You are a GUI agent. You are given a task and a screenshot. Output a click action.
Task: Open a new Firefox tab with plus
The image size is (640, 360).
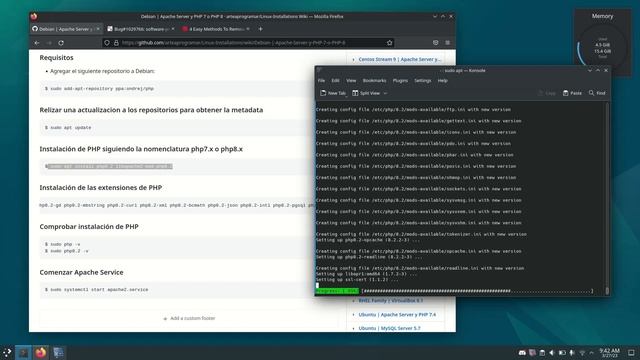(260, 29)
